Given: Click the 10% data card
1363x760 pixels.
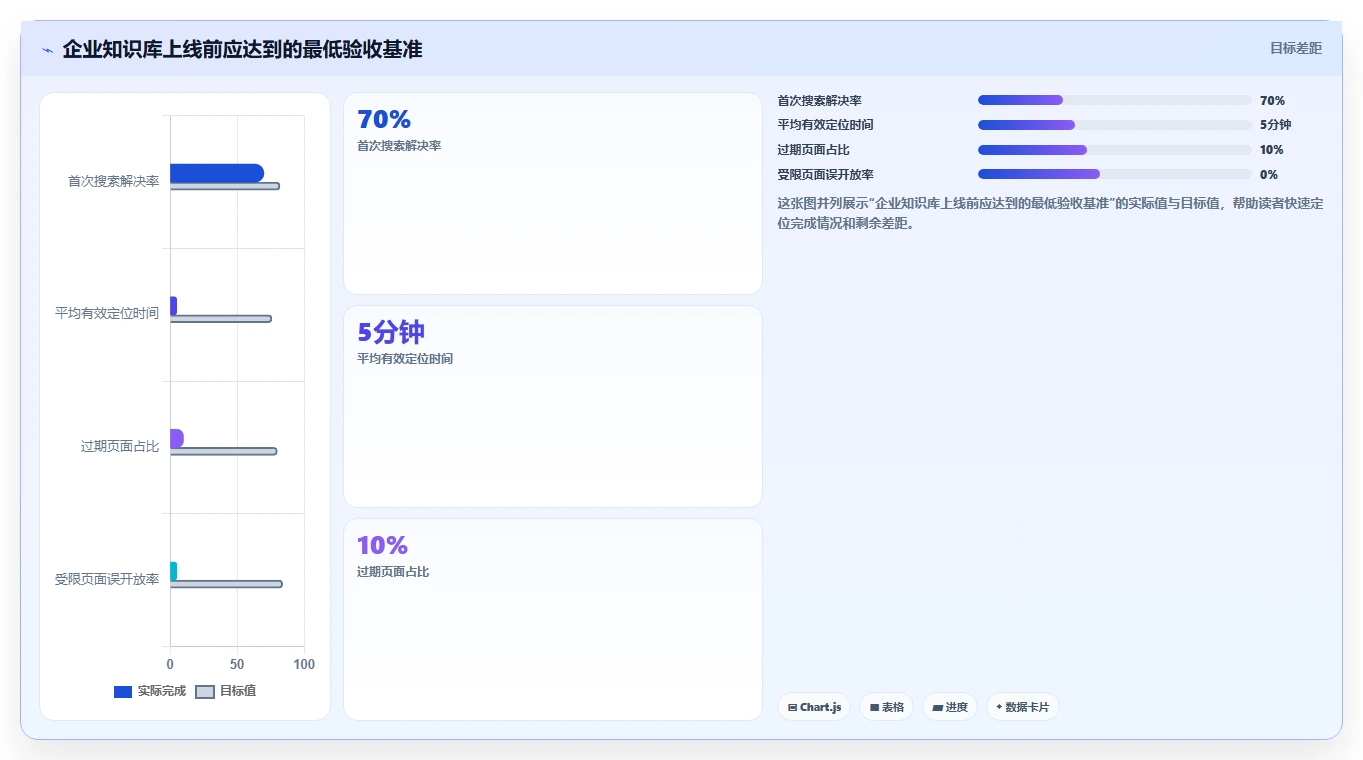Looking at the screenshot, I should [x=553, y=619].
